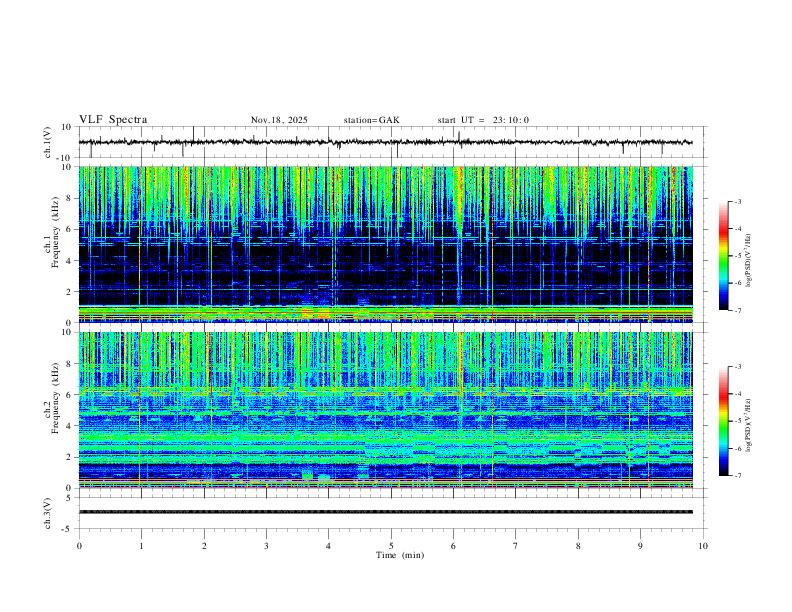Click the 'start UT = 23:10:0' label
The width and height of the screenshot is (792, 612).
pos(483,120)
